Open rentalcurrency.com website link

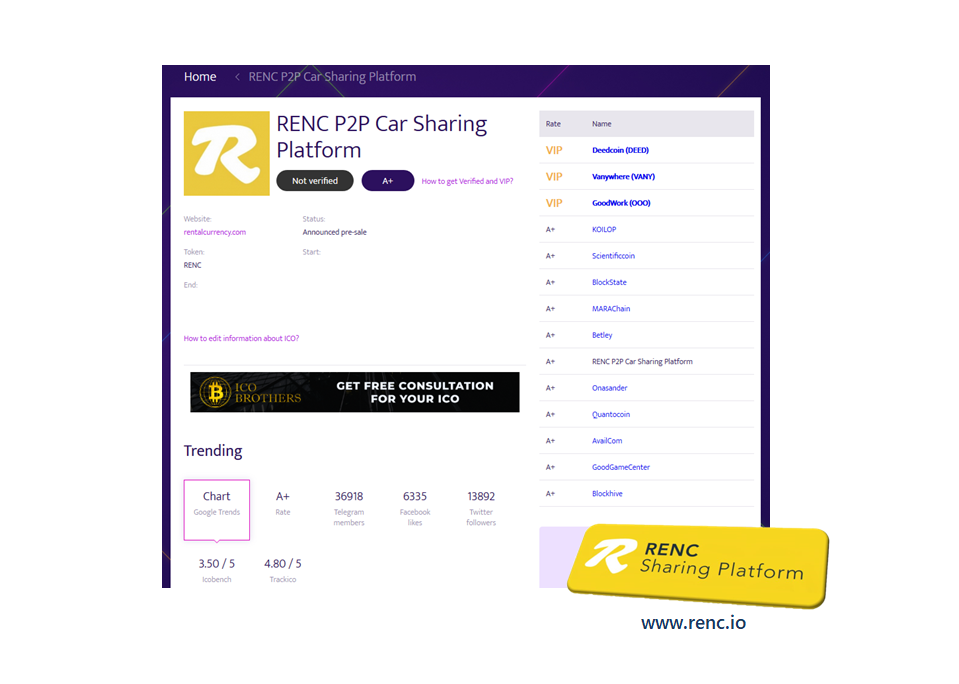pos(215,232)
